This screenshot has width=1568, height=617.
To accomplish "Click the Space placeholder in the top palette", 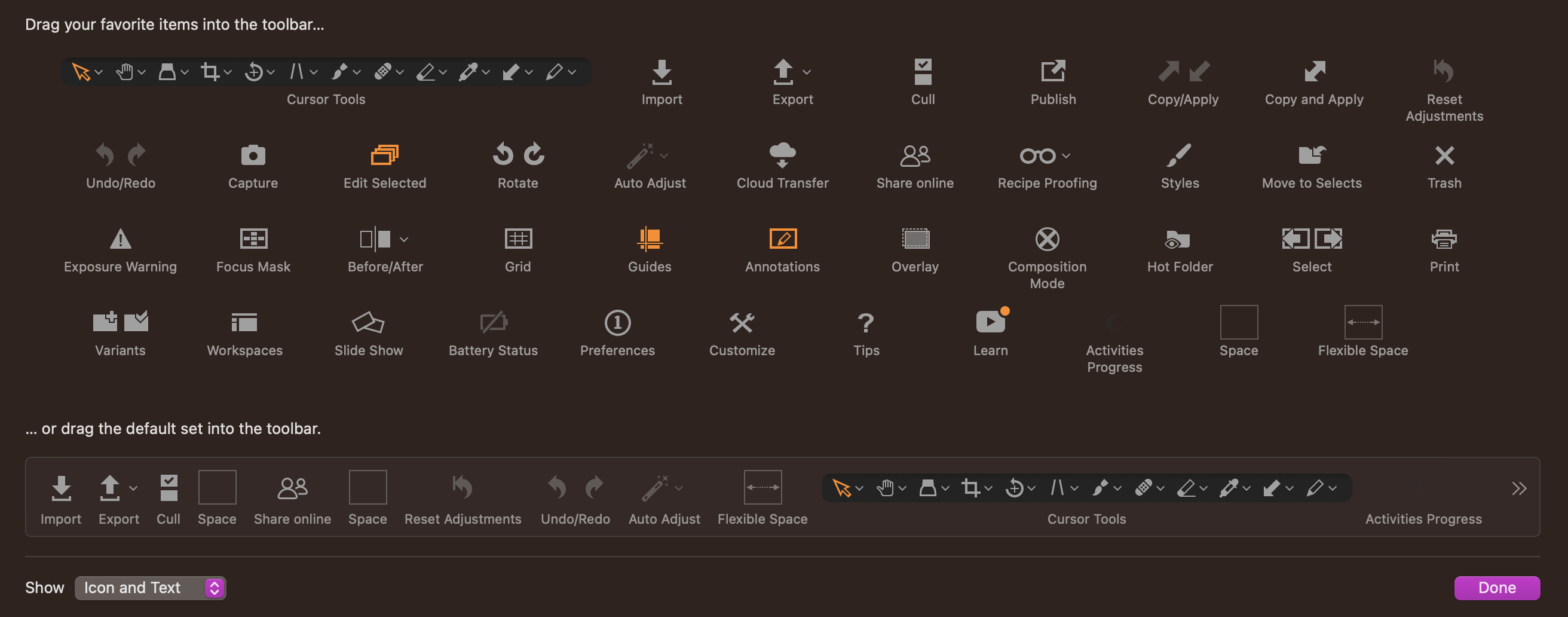I will (x=1239, y=322).
